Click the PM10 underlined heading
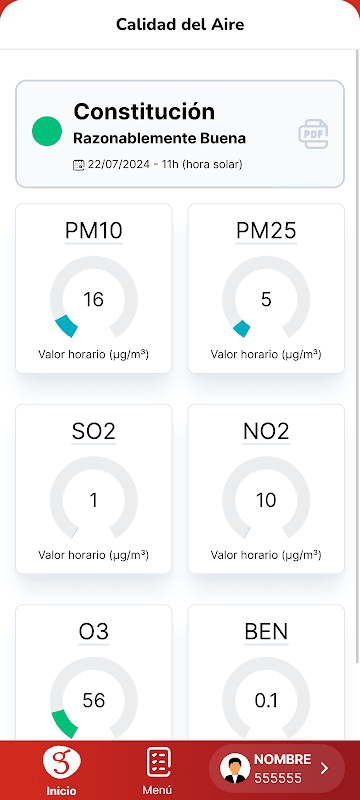The image size is (360, 800). tap(94, 231)
